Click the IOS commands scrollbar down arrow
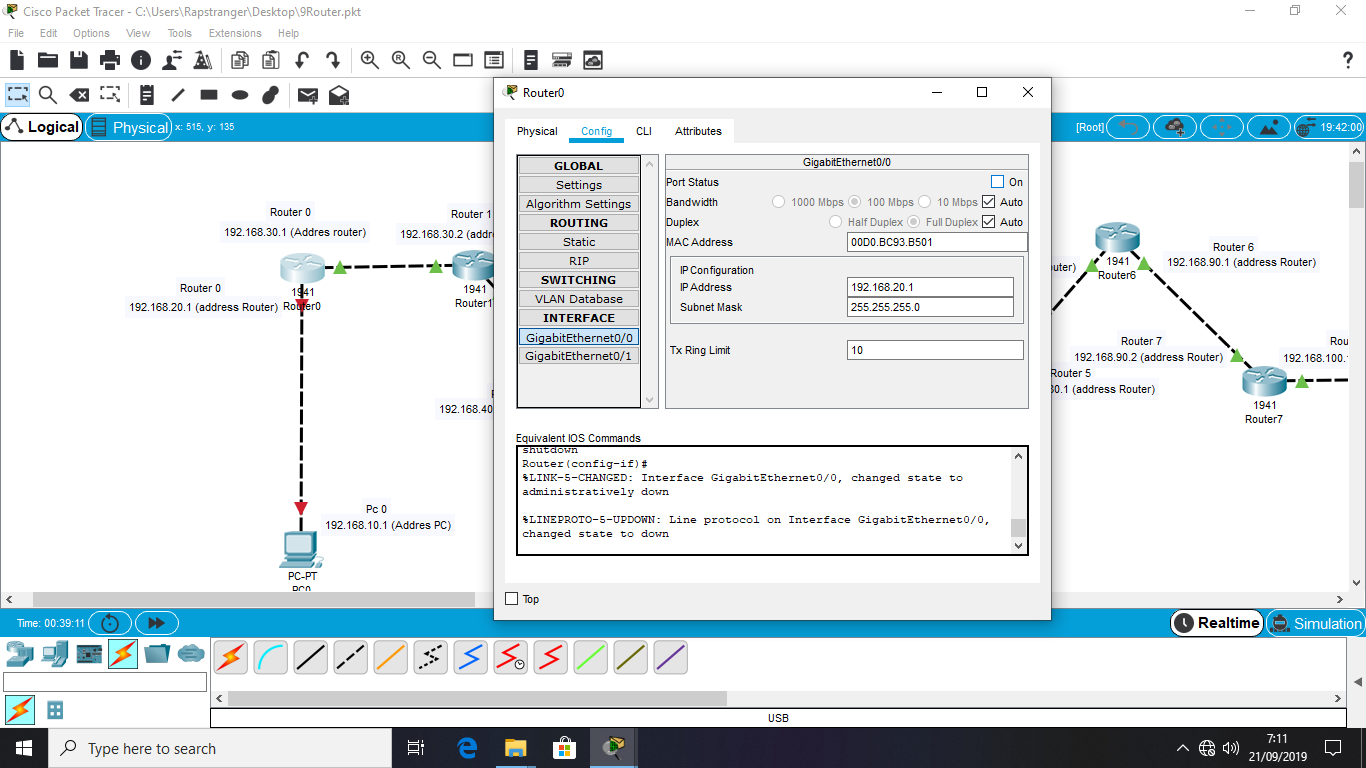Viewport: 1366px width, 768px height. pyautogui.click(x=1019, y=546)
